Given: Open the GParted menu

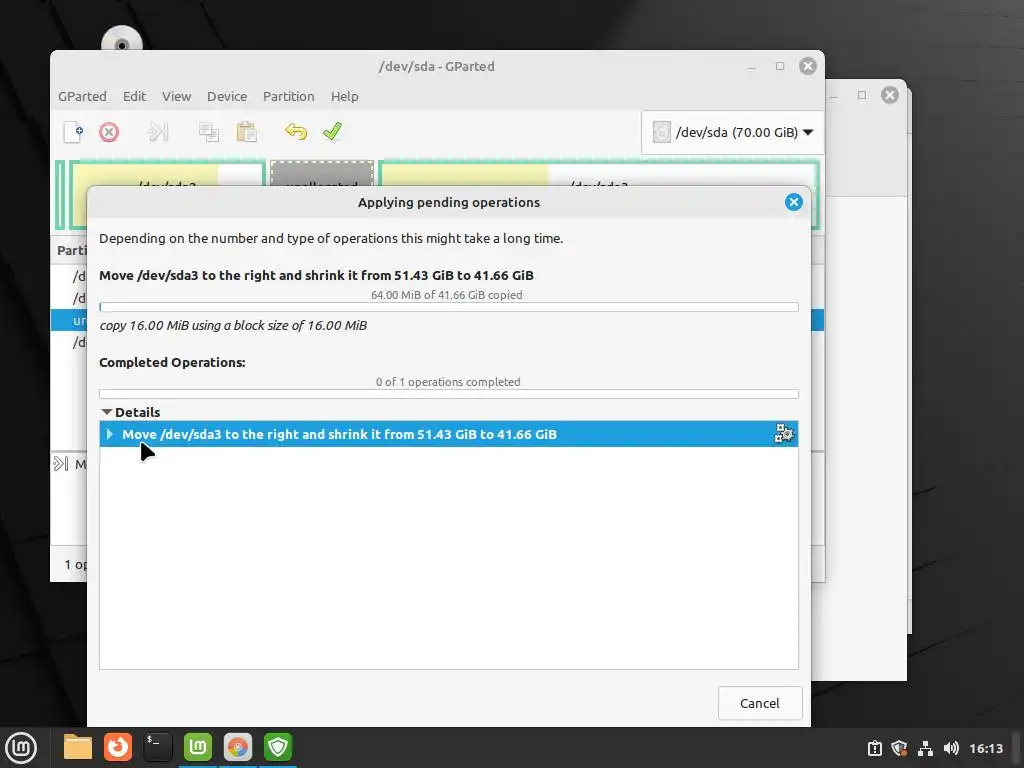Looking at the screenshot, I should tap(82, 97).
